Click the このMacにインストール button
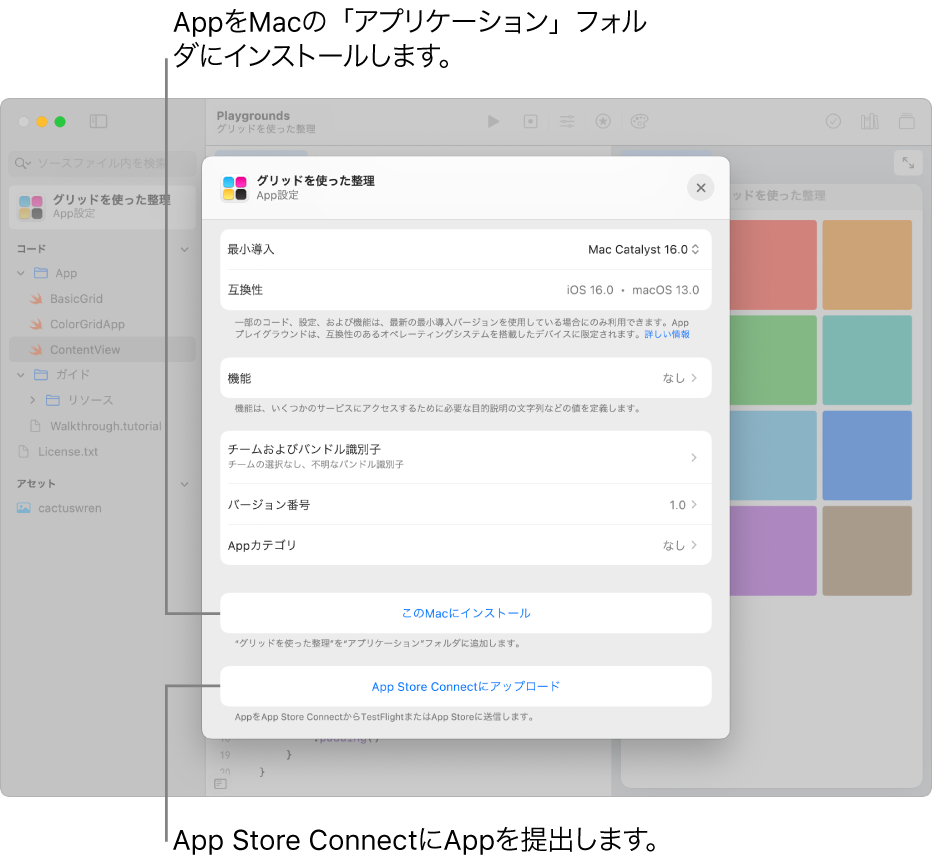 tap(466, 613)
